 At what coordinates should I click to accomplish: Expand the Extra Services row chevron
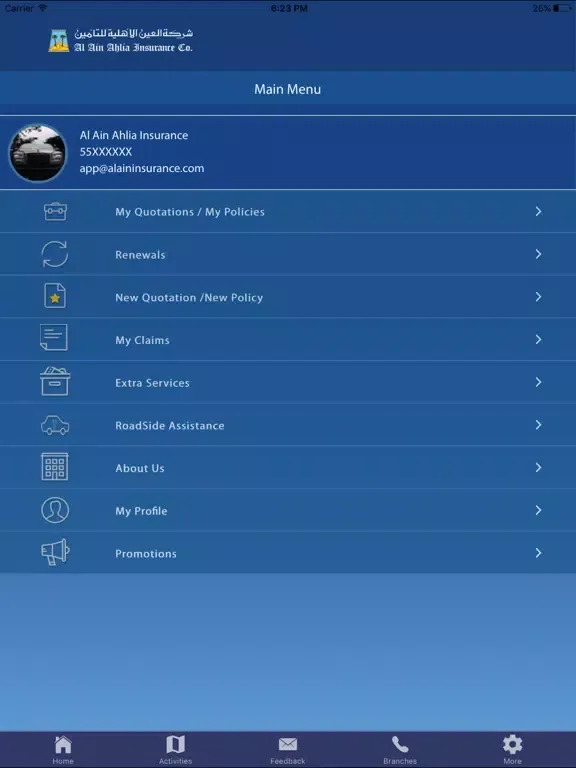click(538, 382)
